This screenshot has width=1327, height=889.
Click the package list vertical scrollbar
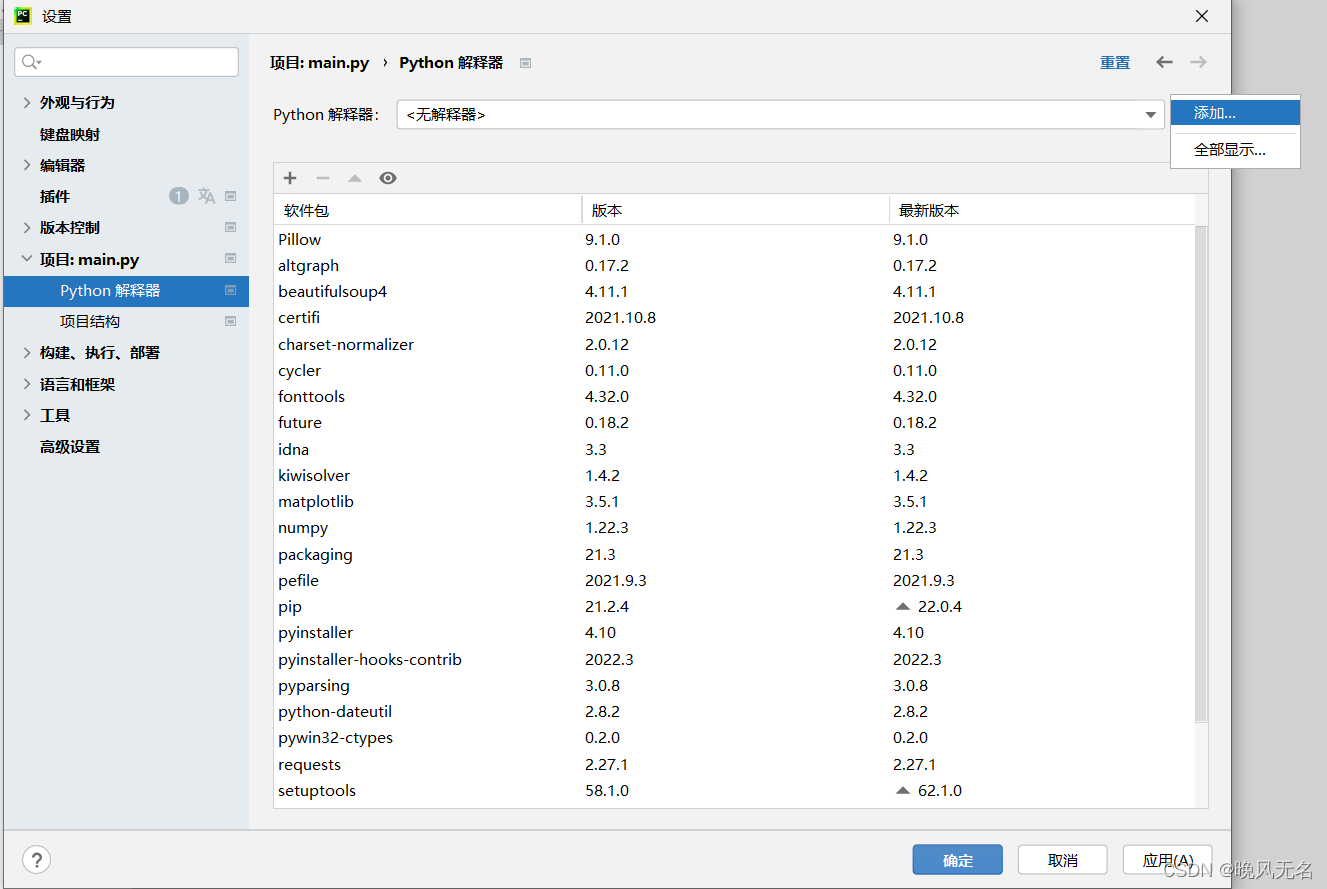1201,472
